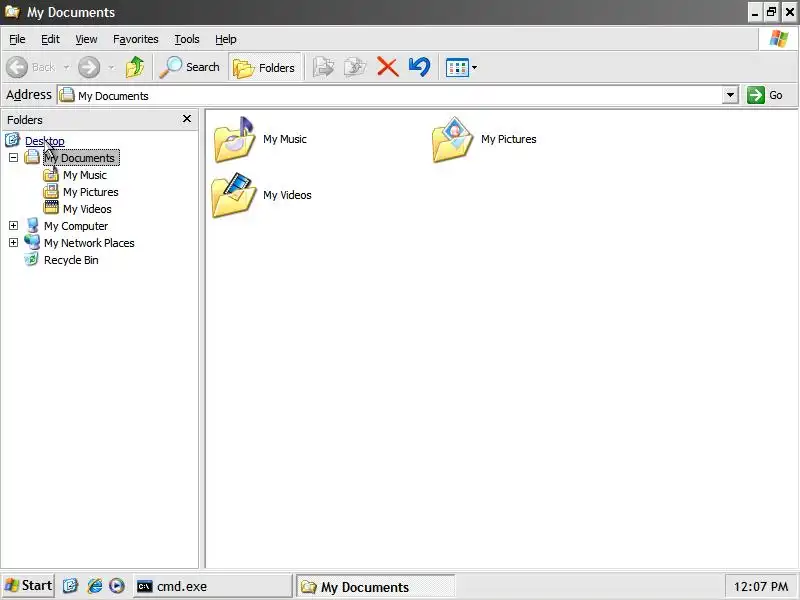This screenshot has height=600, width=800.
Task: Select the large My Pictures folder icon
Action: (x=453, y=139)
